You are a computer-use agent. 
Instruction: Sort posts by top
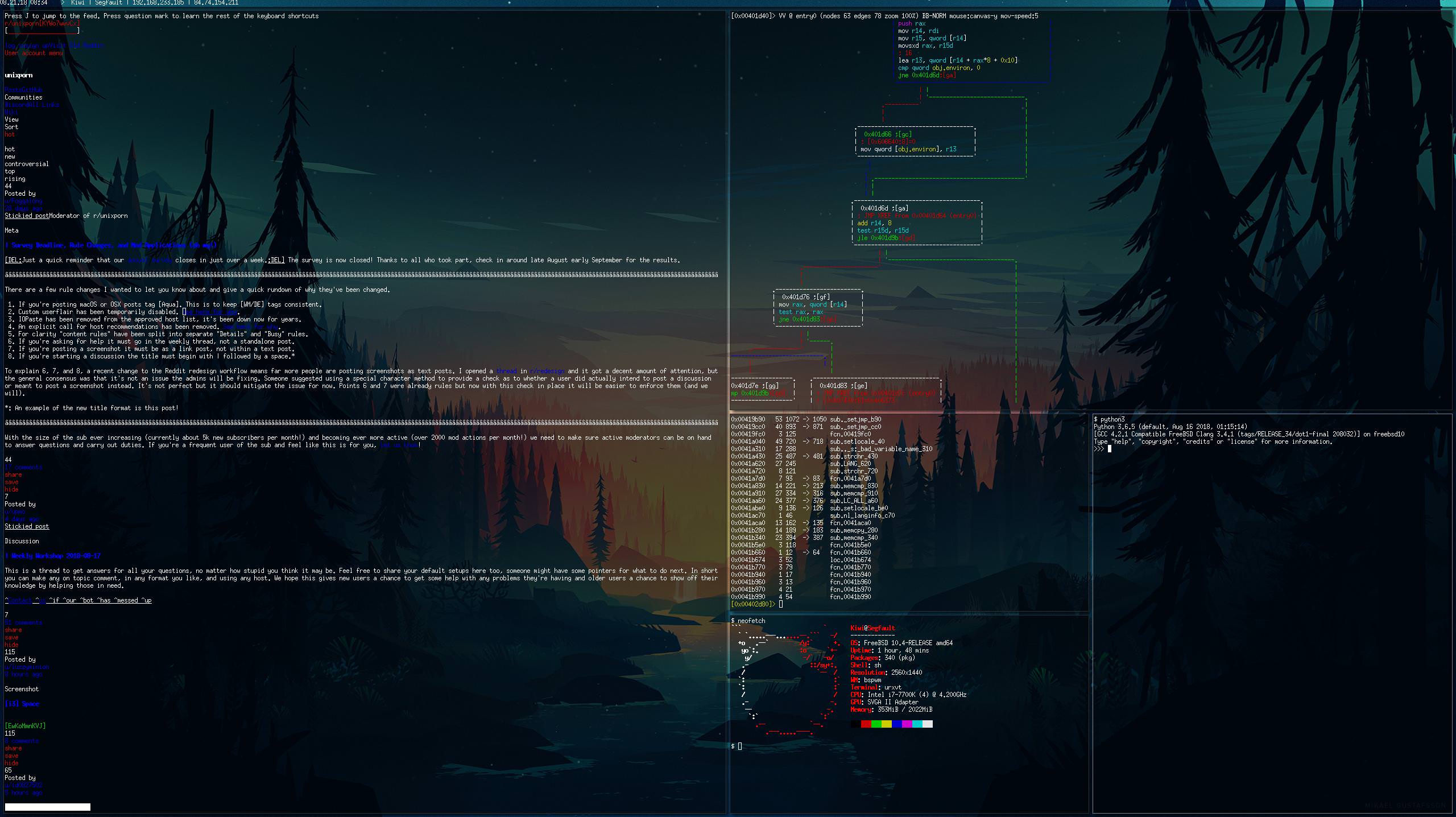click(x=10, y=171)
